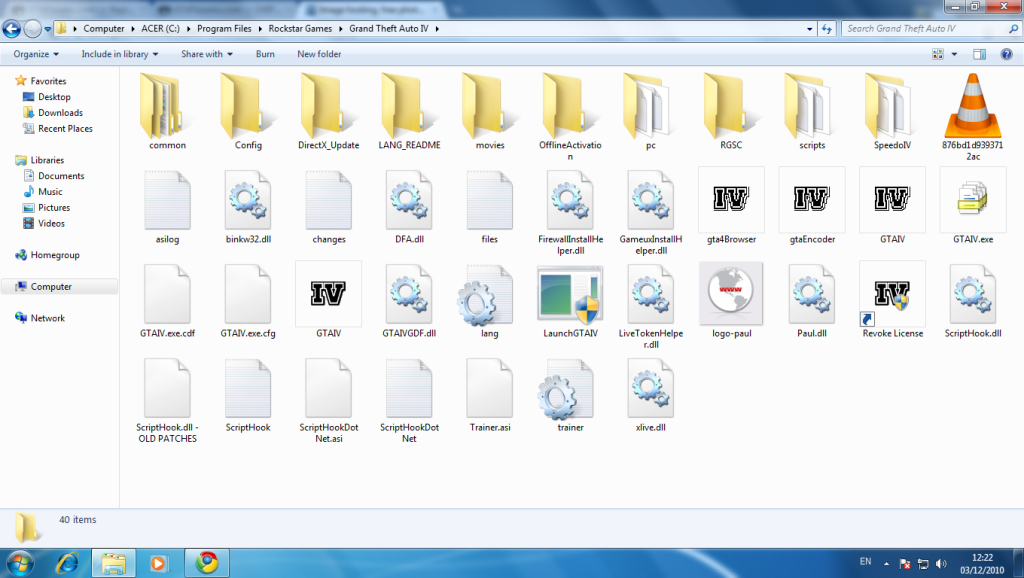Viewport: 1024px width, 578px height.
Task: Select Downloads under Favorites
Action: 60,113
